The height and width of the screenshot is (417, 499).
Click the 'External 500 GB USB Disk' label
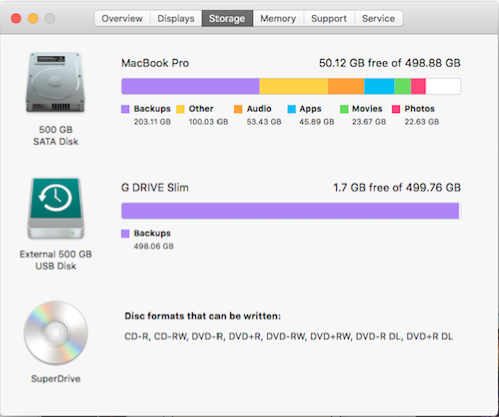tap(56, 260)
